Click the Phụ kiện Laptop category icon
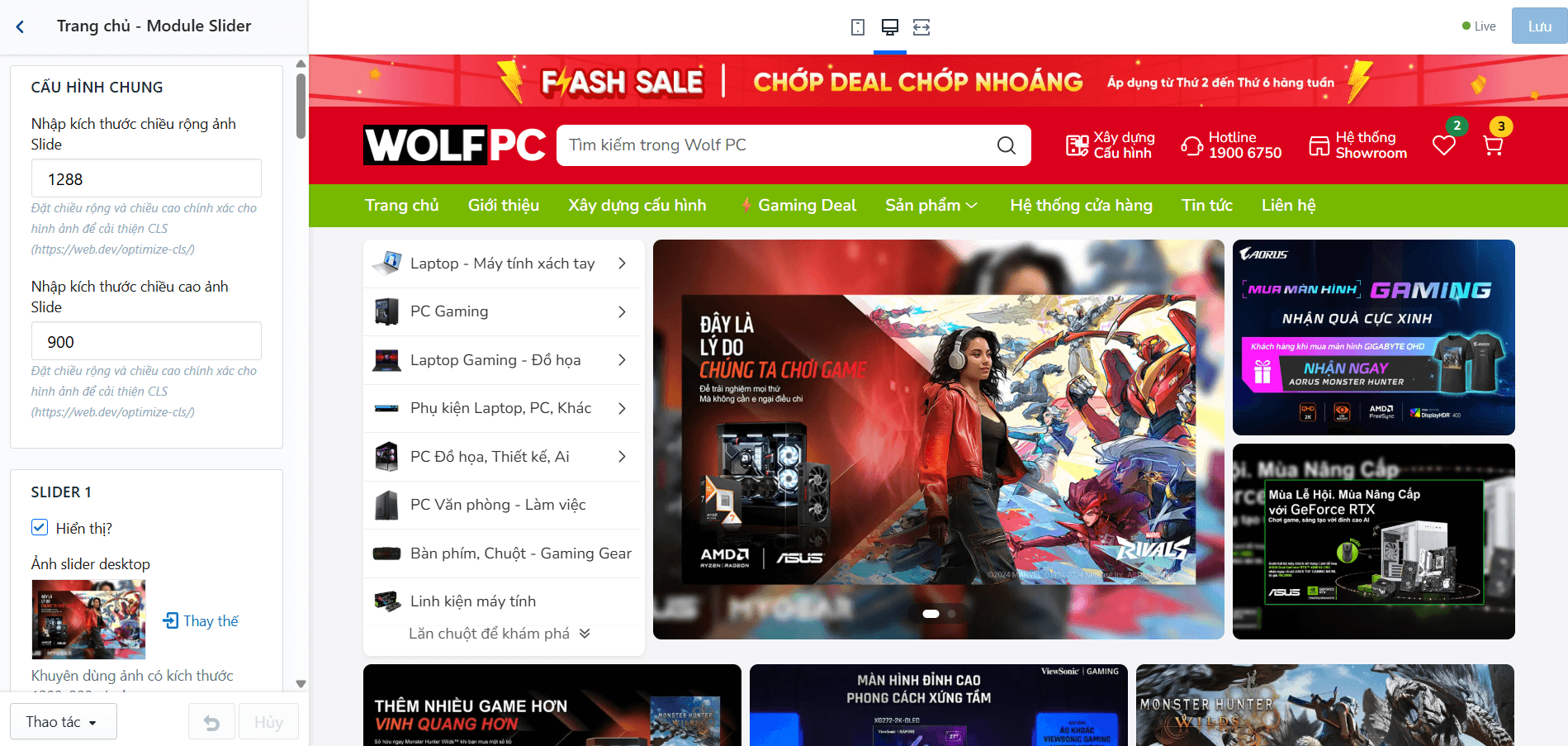 386,408
